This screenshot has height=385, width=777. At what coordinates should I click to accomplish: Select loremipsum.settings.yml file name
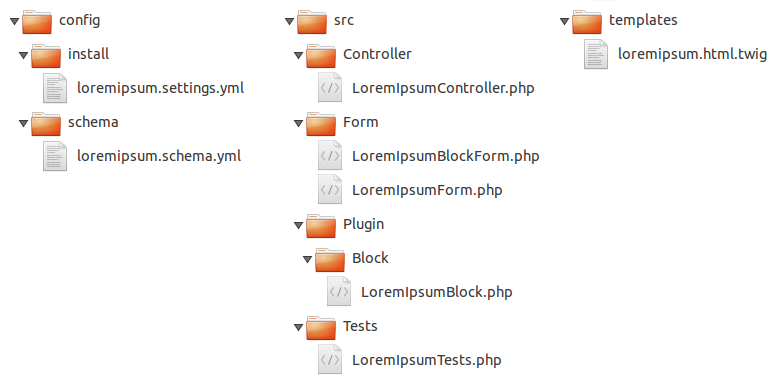coord(161,88)
